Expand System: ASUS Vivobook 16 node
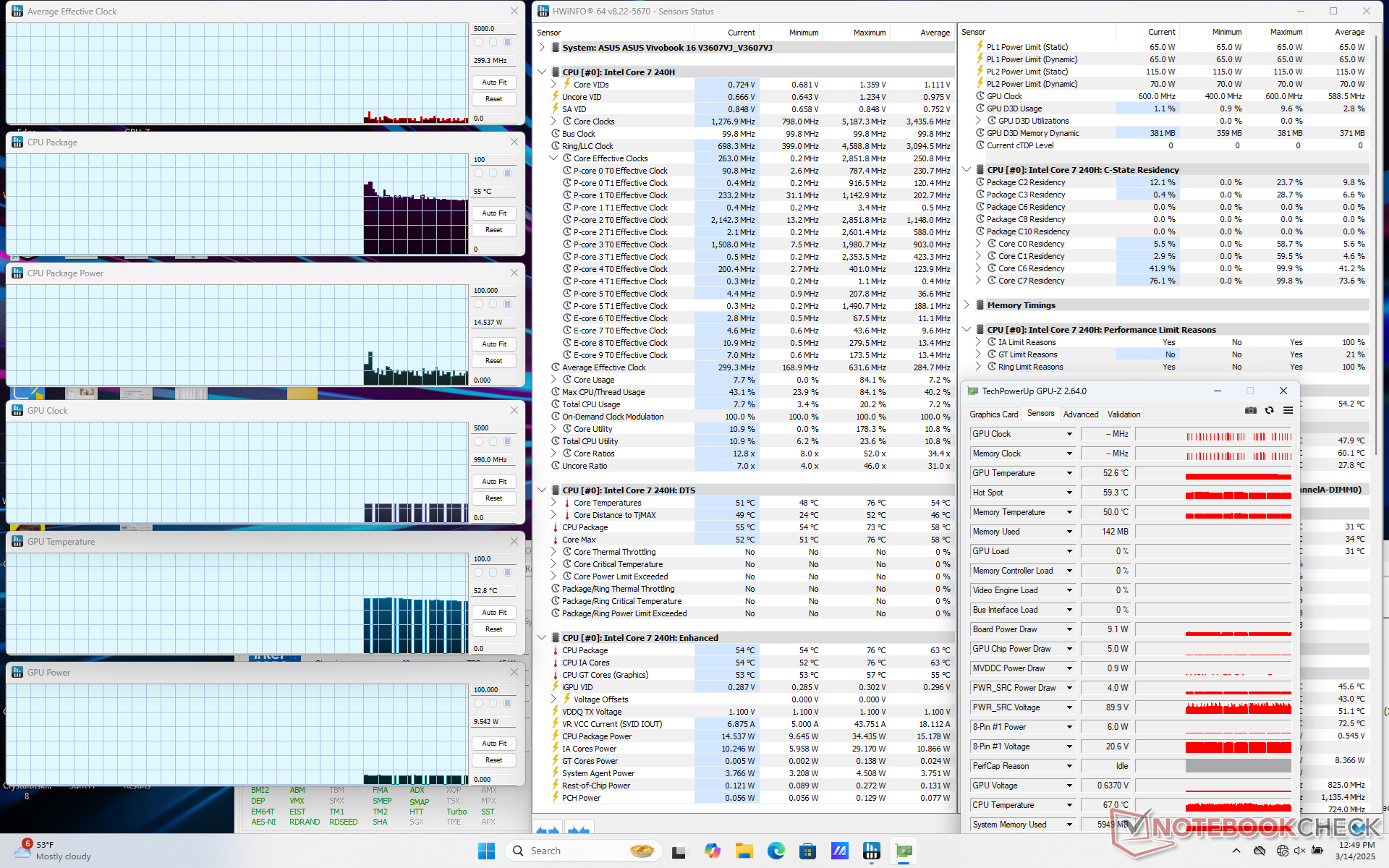This screenshot has width=1389, height=868. click(x=542, y=48)
